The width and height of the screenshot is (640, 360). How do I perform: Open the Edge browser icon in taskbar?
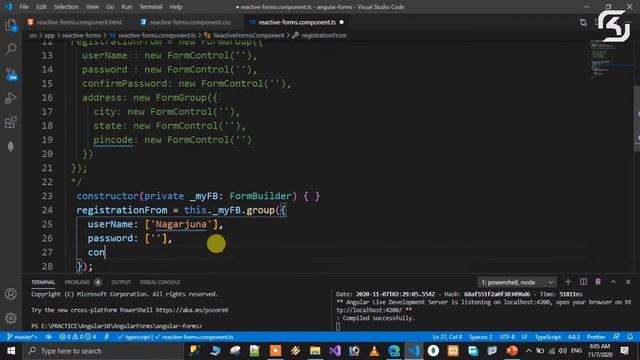(x=394, y=351)
